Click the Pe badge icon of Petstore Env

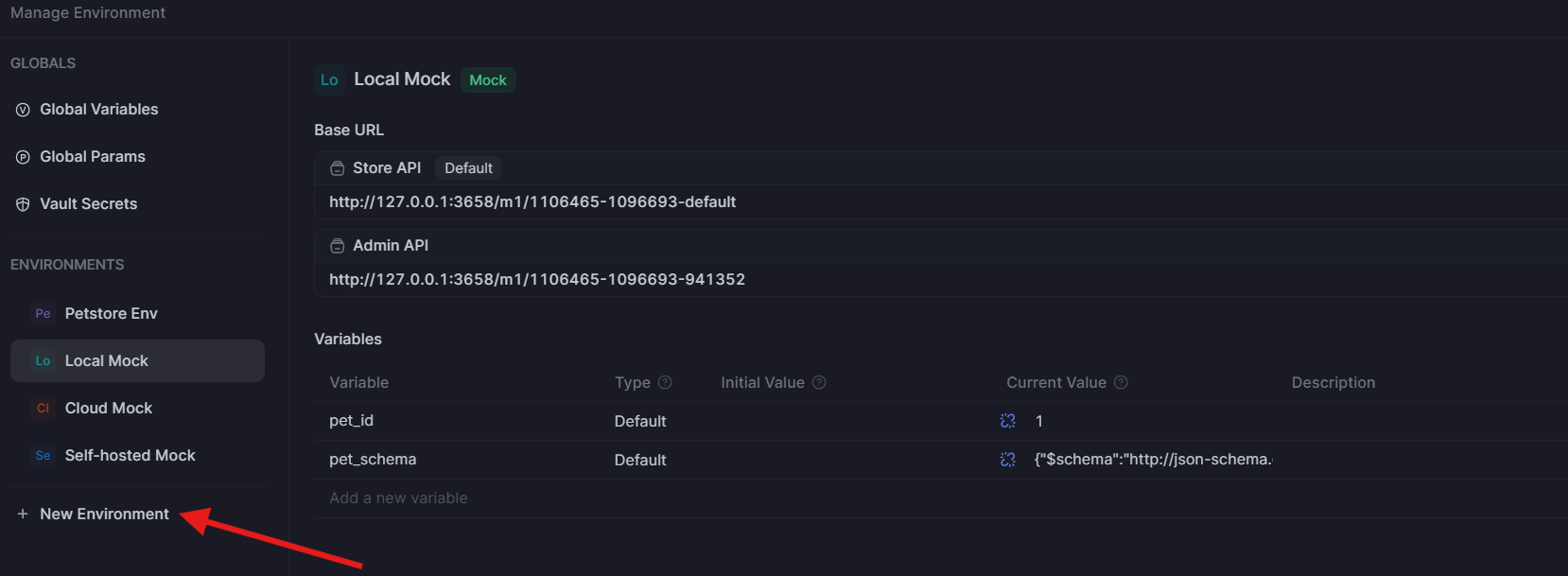tap(43, 314)
